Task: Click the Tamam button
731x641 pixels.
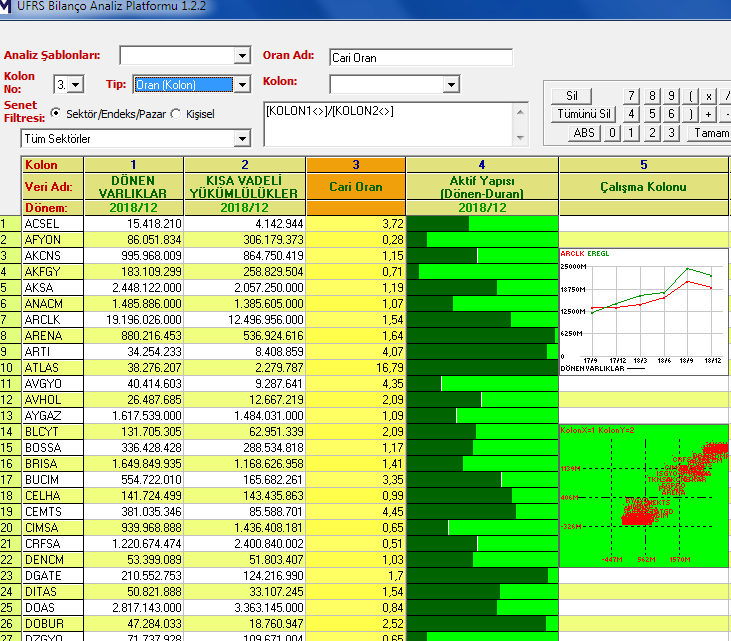Action: pos(710,133)
